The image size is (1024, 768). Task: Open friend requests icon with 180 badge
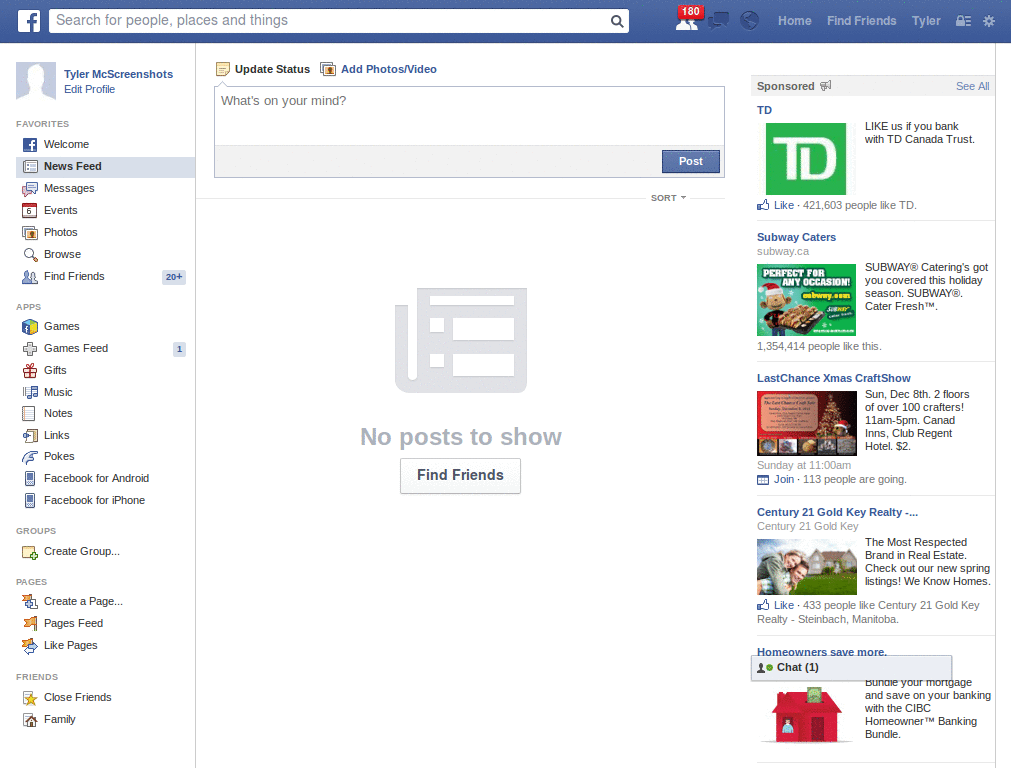pyautogui.click(x=688, y=20)
